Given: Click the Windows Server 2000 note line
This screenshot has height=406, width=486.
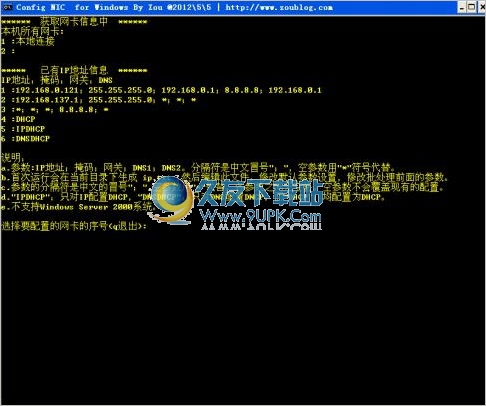Looking at the screenshot, I should click(x=77, y=207).
